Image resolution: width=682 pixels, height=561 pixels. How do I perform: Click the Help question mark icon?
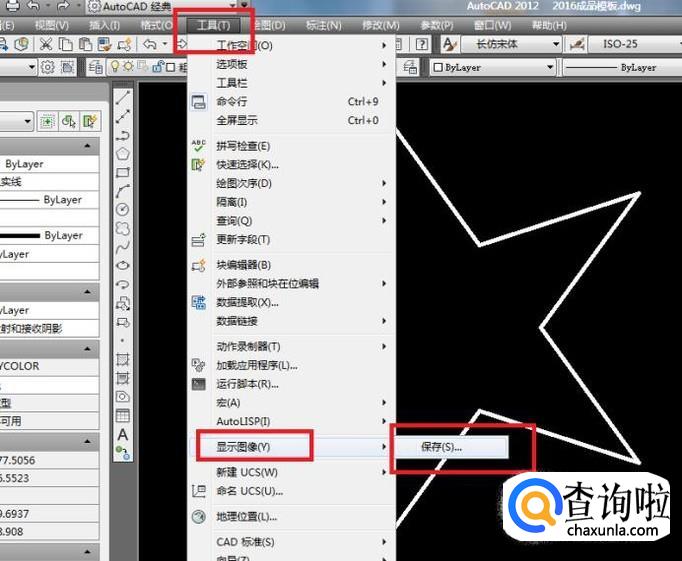pyautogui.click(x=422, y=44)
